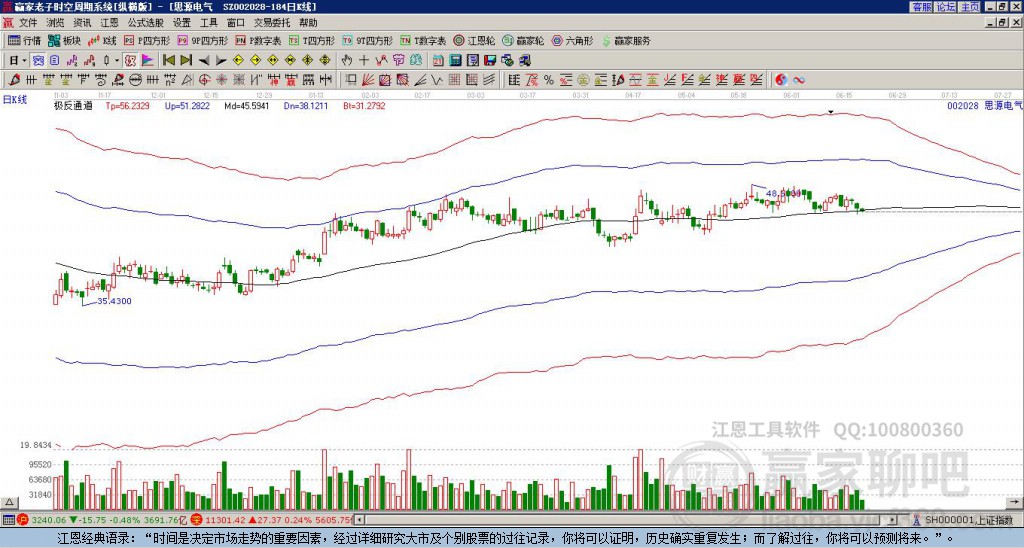Switch to K线 view
Screen dimensions: 1024x548
tap(102, 40)
